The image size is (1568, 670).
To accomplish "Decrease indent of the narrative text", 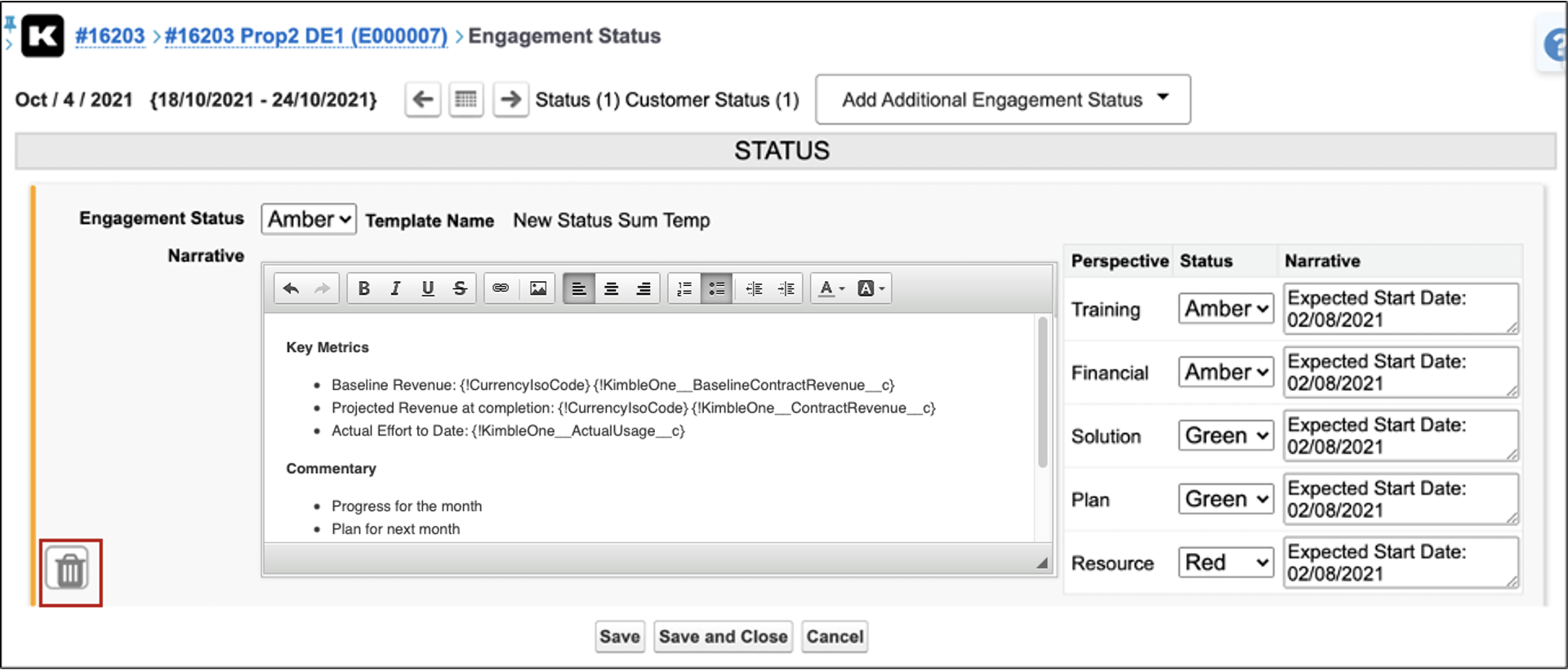I will click(755, 288).
